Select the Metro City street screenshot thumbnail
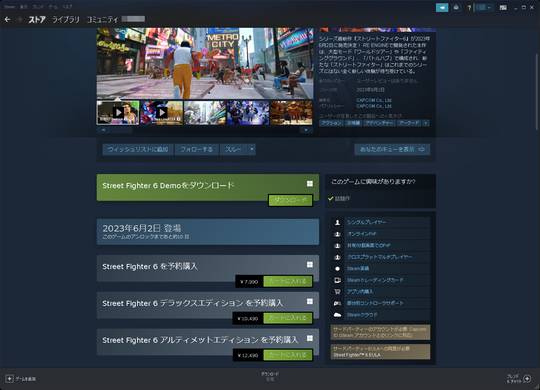Image resolution: width=540 pixels, height=390 pixels. click(x=205, y=113)
